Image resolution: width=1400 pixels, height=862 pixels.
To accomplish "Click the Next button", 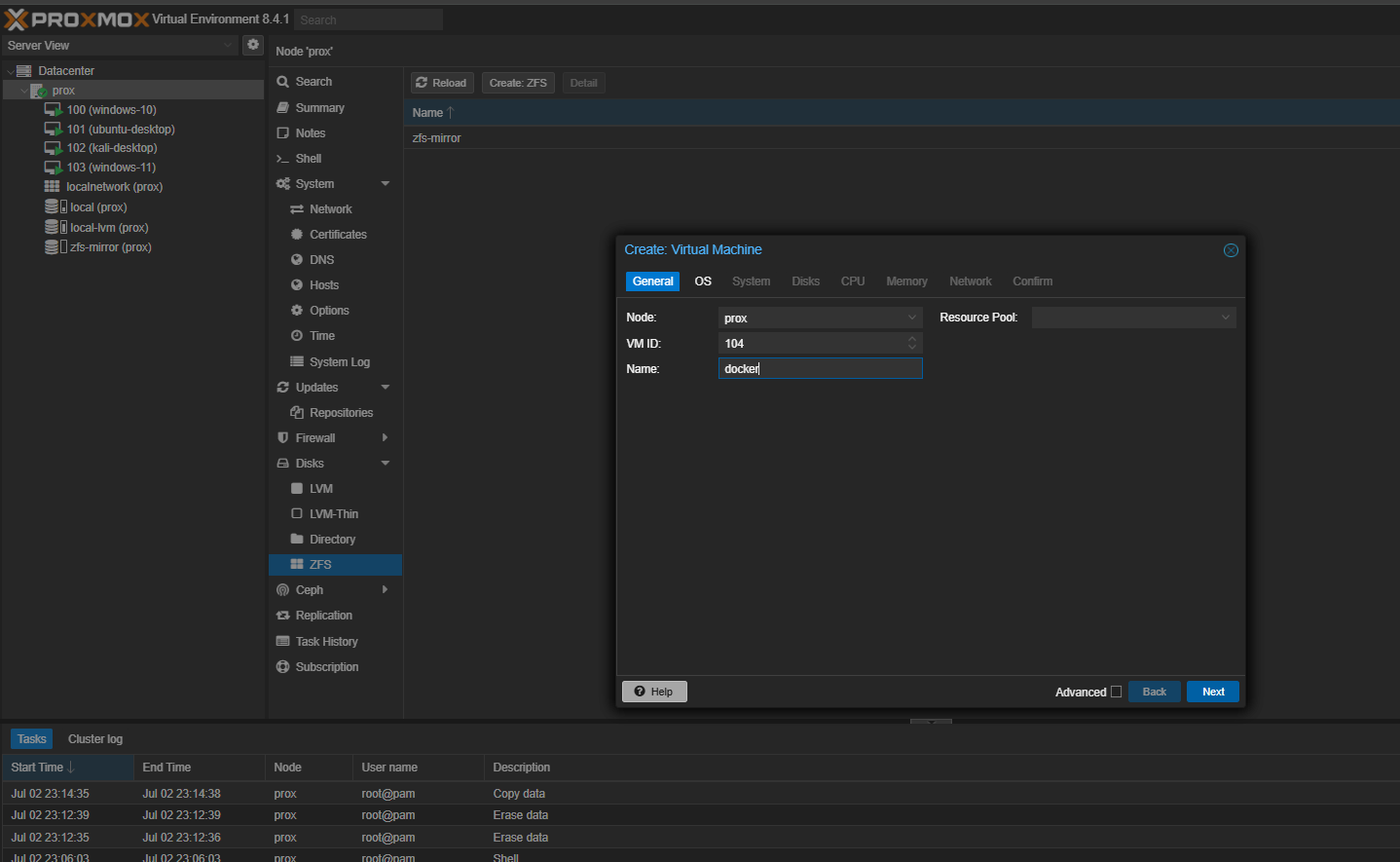I will point(1212,692).
